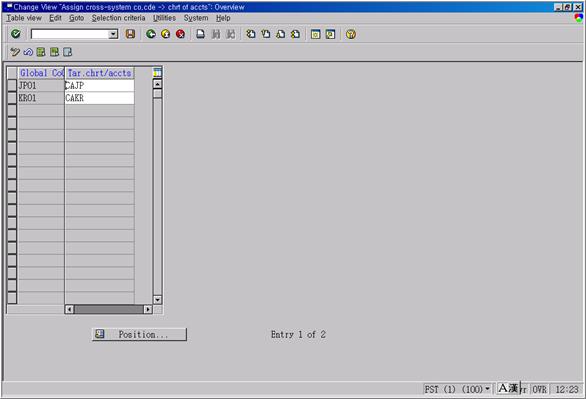Open the command field dropdown arrow
586x399 pixels.
coord(113,34)
